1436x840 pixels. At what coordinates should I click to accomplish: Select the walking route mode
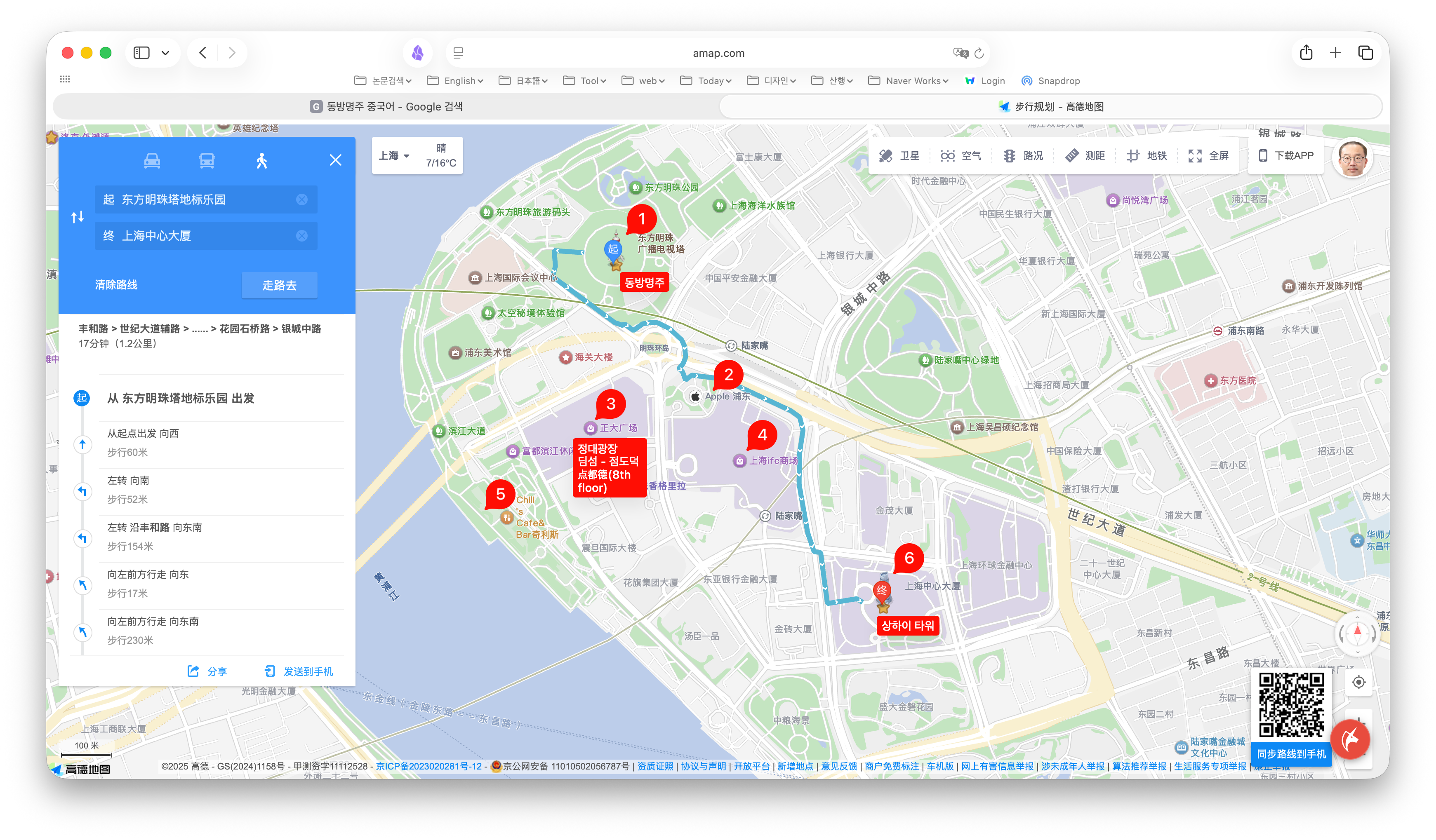tap(261, 161)
